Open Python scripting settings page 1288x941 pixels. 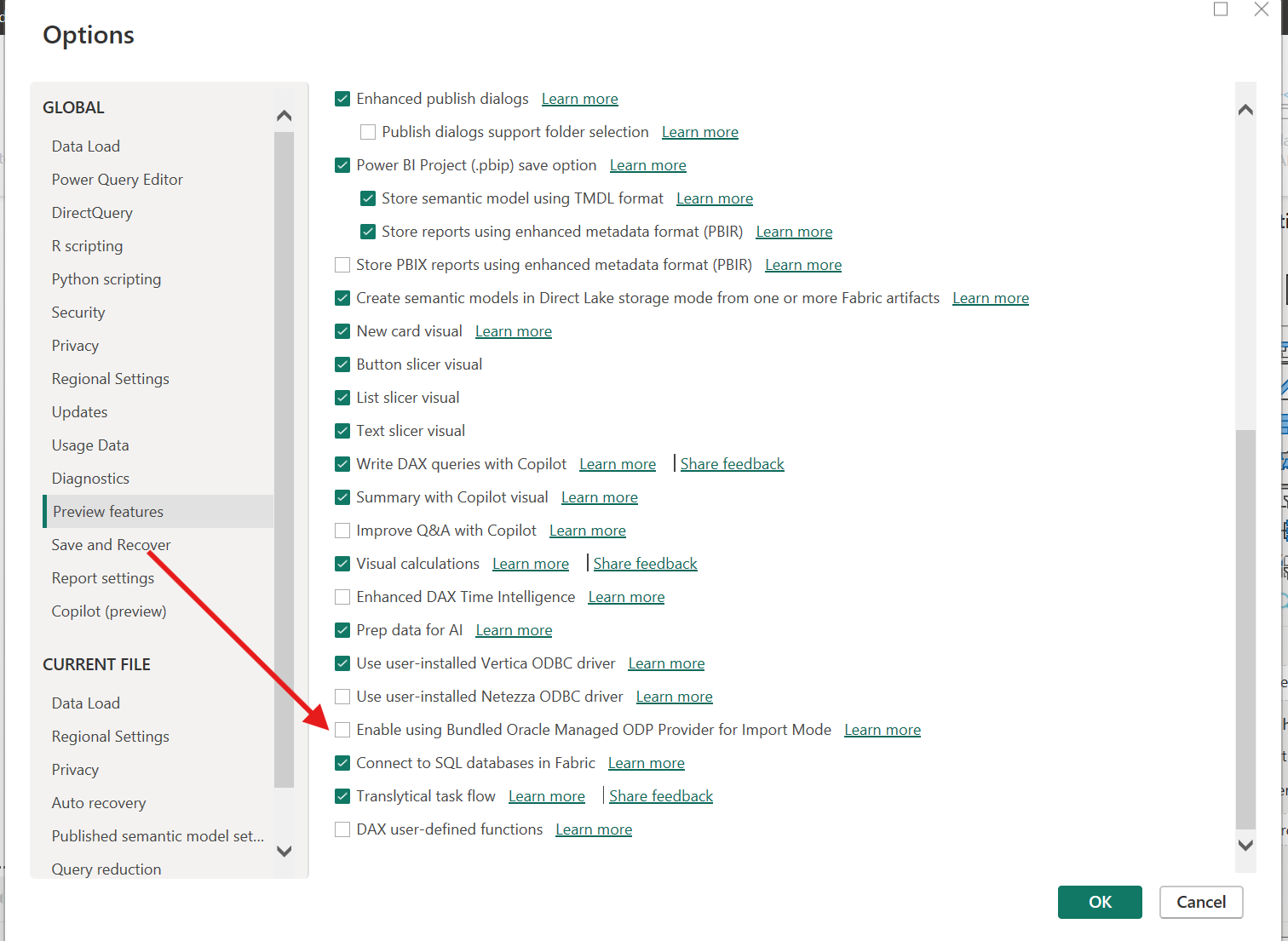(106, 278)
